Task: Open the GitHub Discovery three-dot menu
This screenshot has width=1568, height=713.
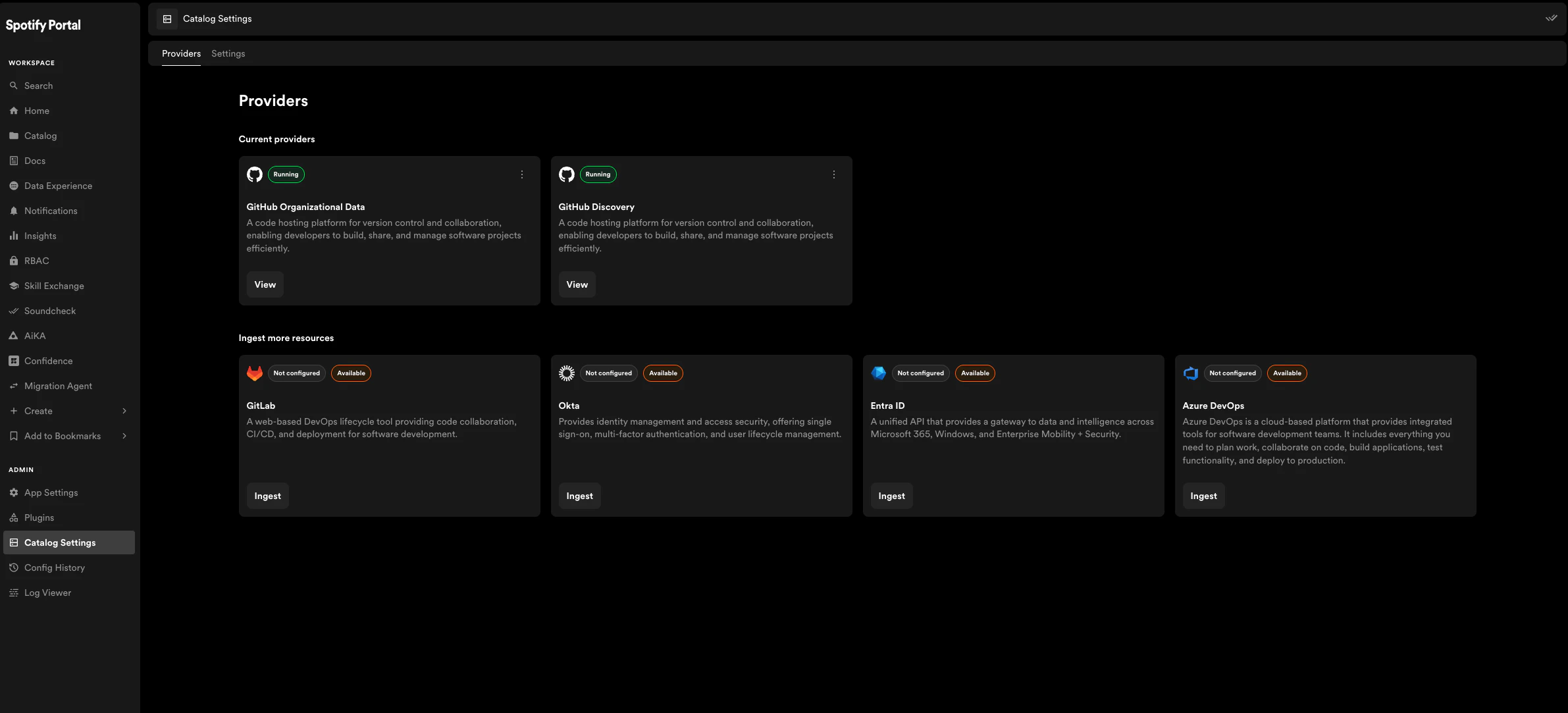Action: (x=834, y=174)
